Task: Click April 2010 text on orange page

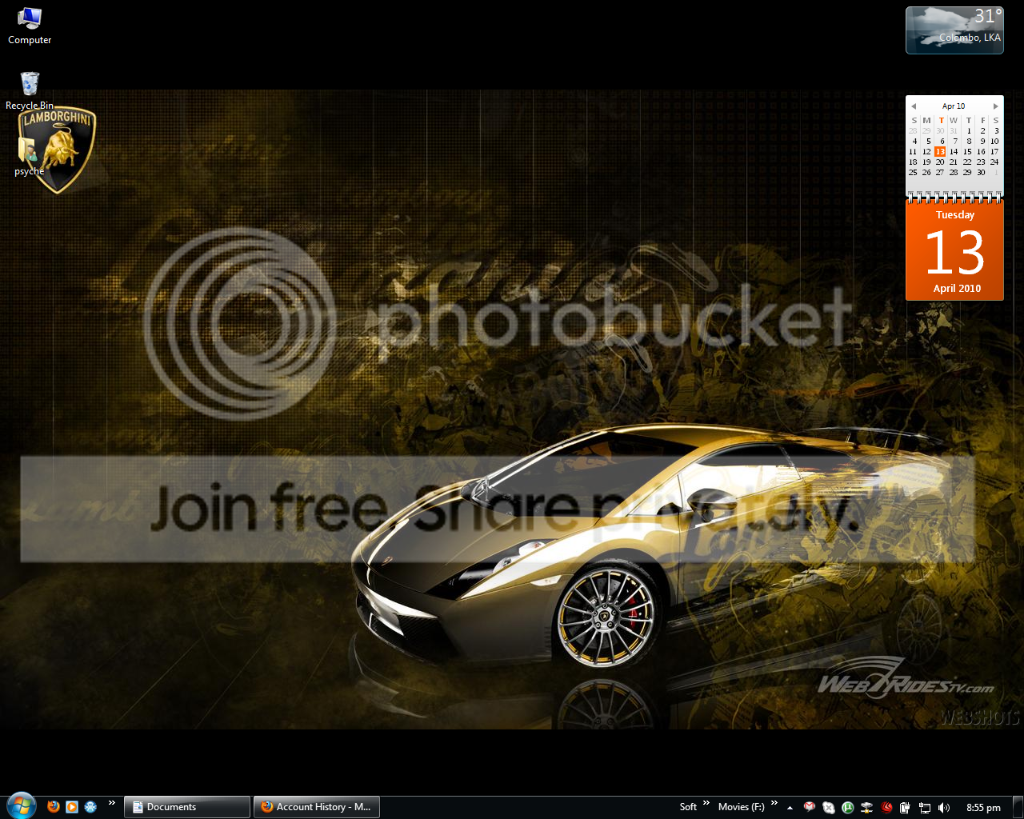Action: pos(957,288)
